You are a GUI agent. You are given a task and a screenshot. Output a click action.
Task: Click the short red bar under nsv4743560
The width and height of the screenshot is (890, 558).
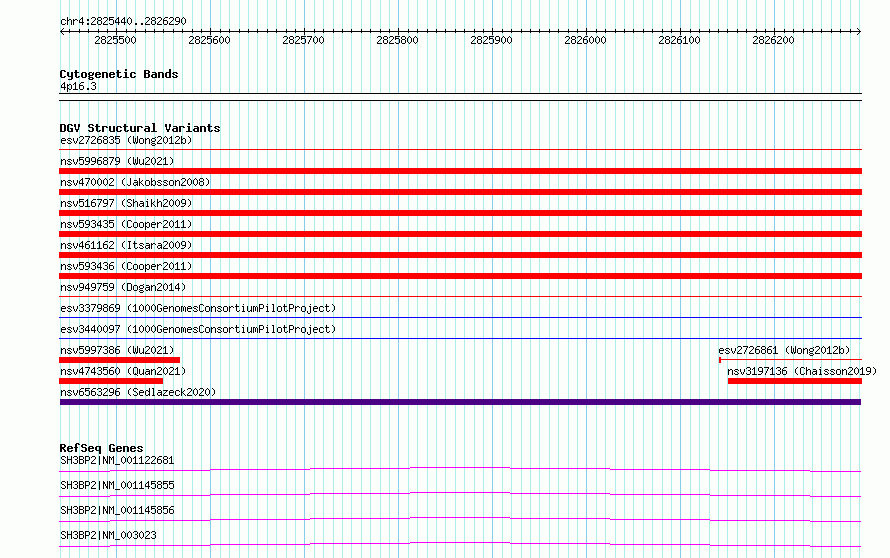point(111,381)
